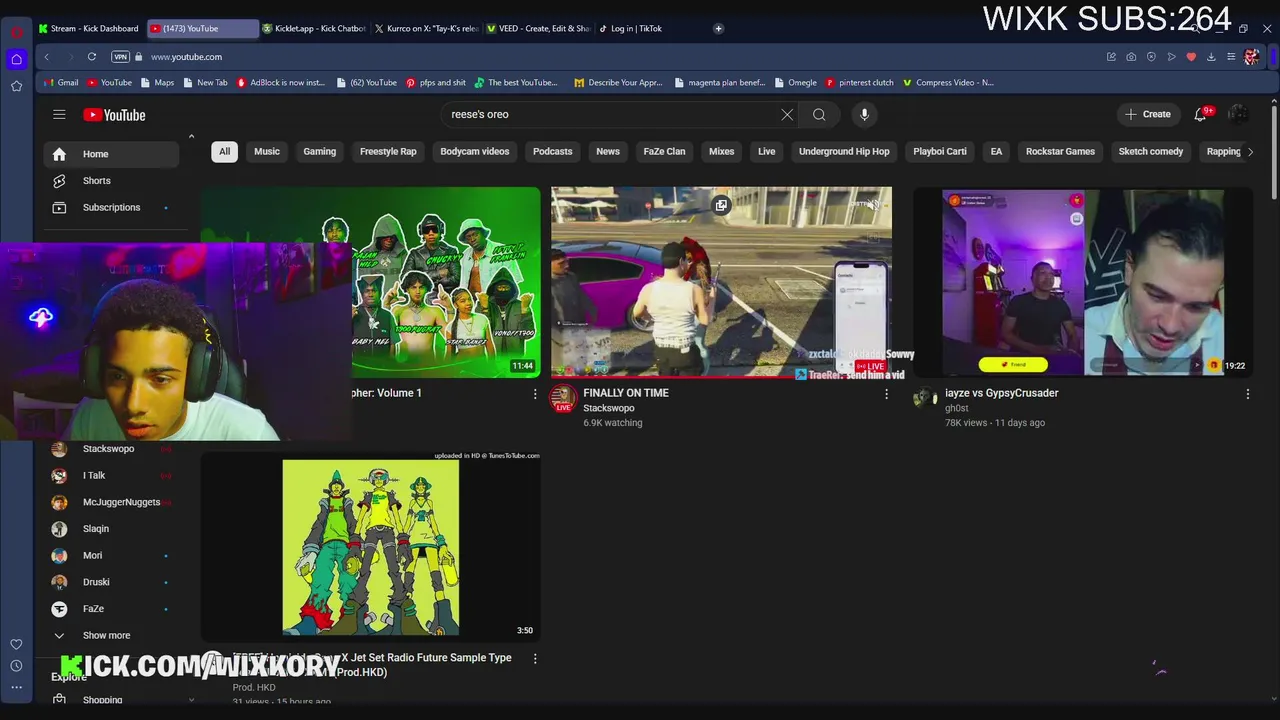Switch to the Kurrco on X tab

tap(426, 28)
